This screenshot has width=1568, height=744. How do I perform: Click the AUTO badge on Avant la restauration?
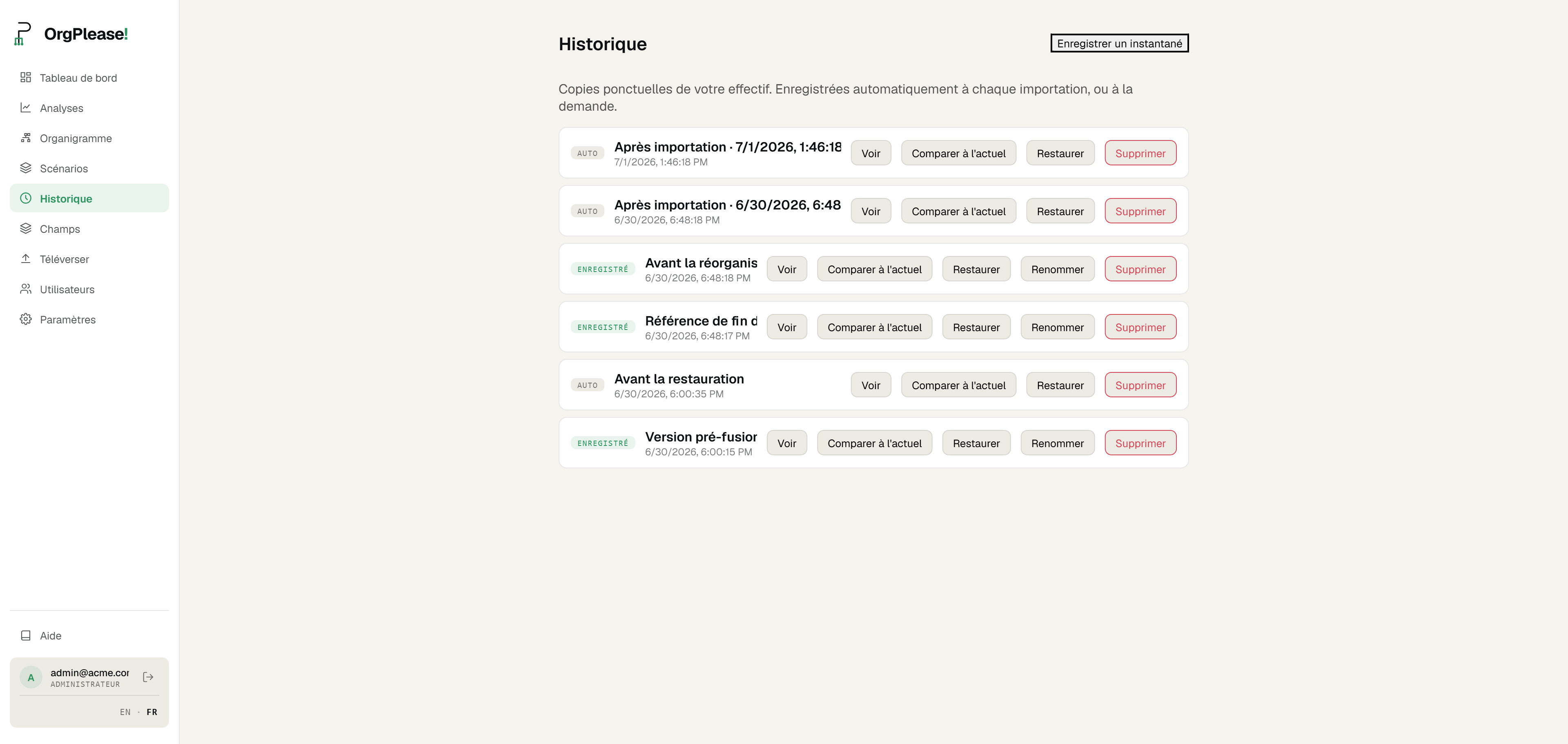[588, 385]
